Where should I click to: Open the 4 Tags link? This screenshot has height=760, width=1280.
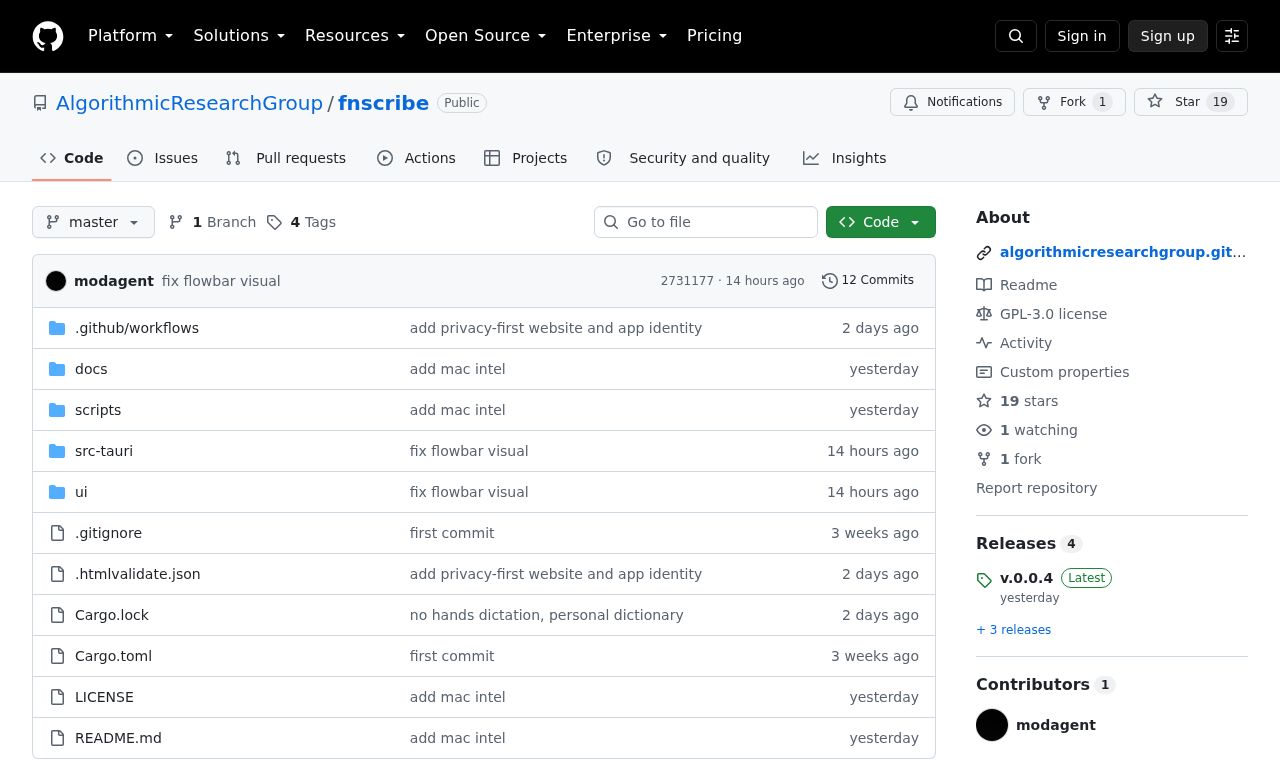[x=301, y=222]
